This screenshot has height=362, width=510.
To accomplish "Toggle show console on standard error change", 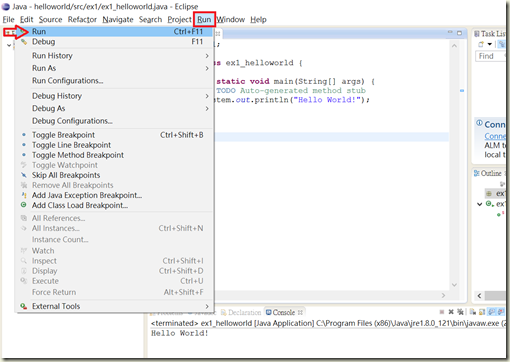I will (x=501, y=312).
